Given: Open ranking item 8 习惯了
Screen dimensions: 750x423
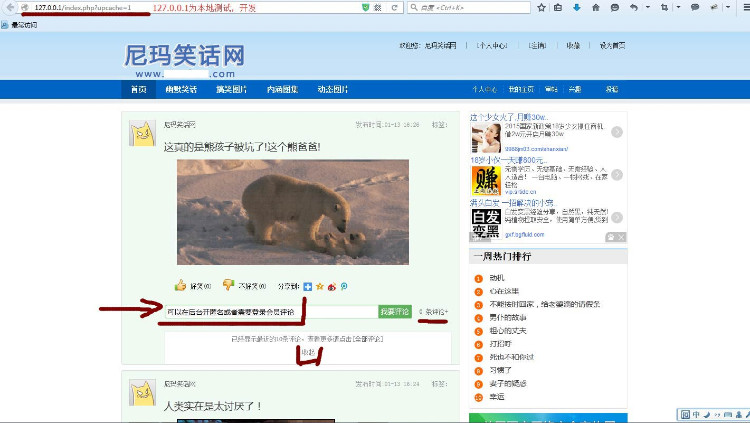Looking at the screenshot, I should (x=500, y=370).
